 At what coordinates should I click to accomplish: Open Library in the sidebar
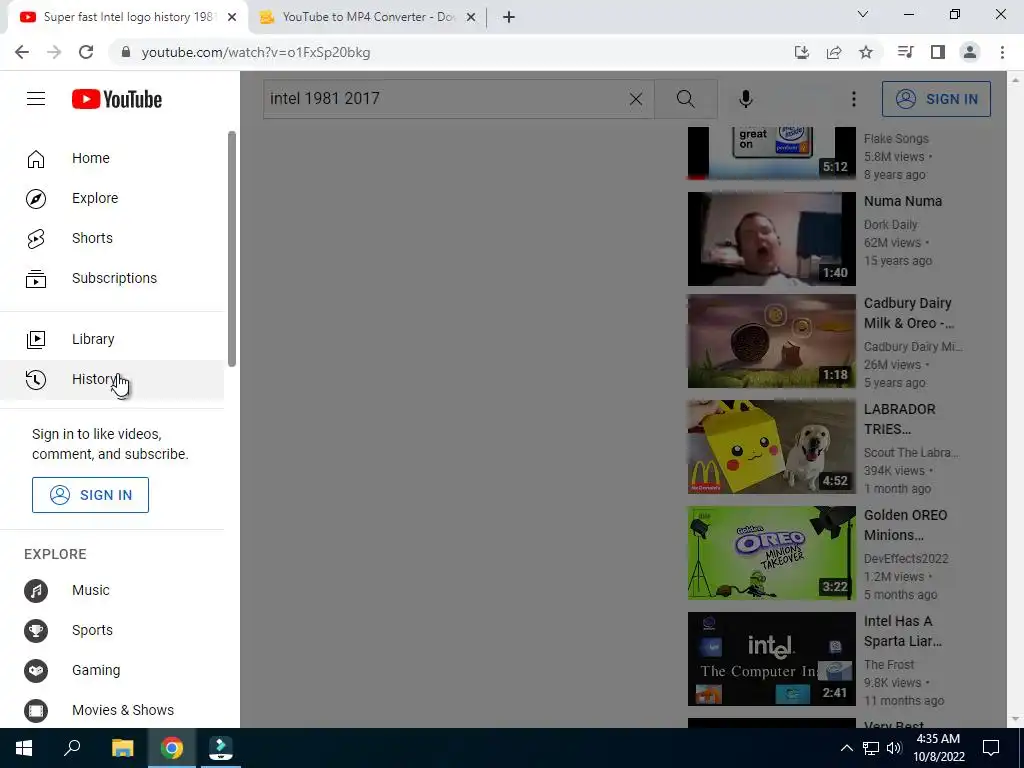pos(112,339)
